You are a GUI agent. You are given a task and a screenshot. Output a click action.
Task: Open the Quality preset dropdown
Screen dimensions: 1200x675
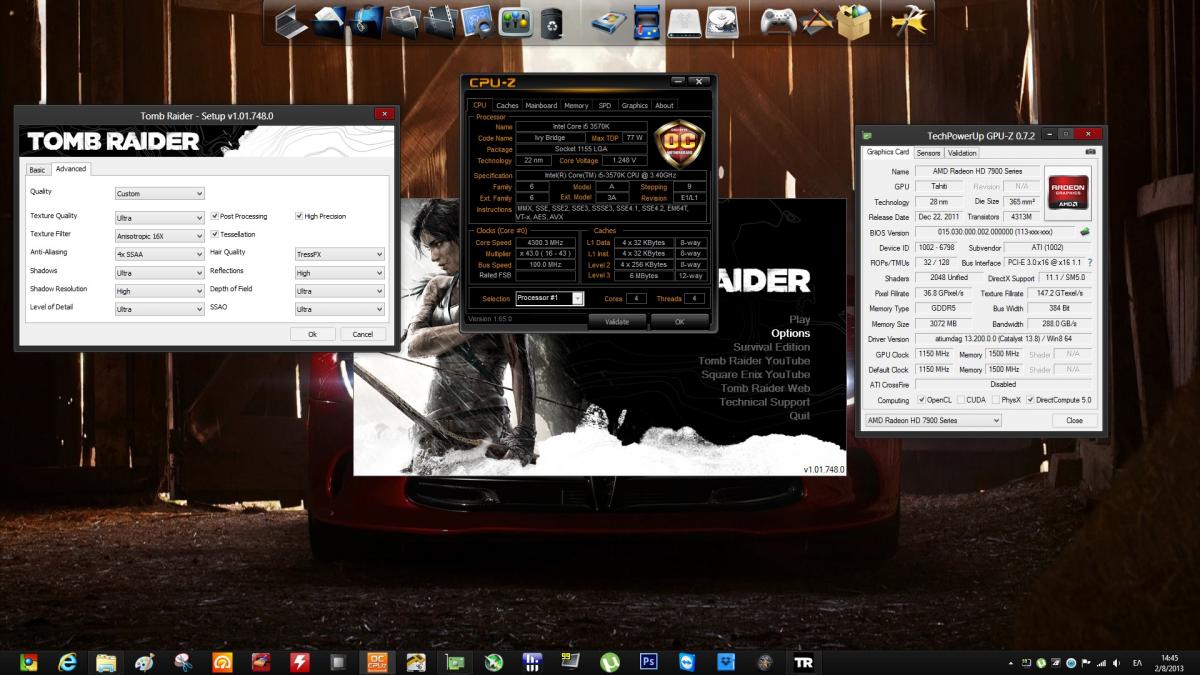point(160,193)
